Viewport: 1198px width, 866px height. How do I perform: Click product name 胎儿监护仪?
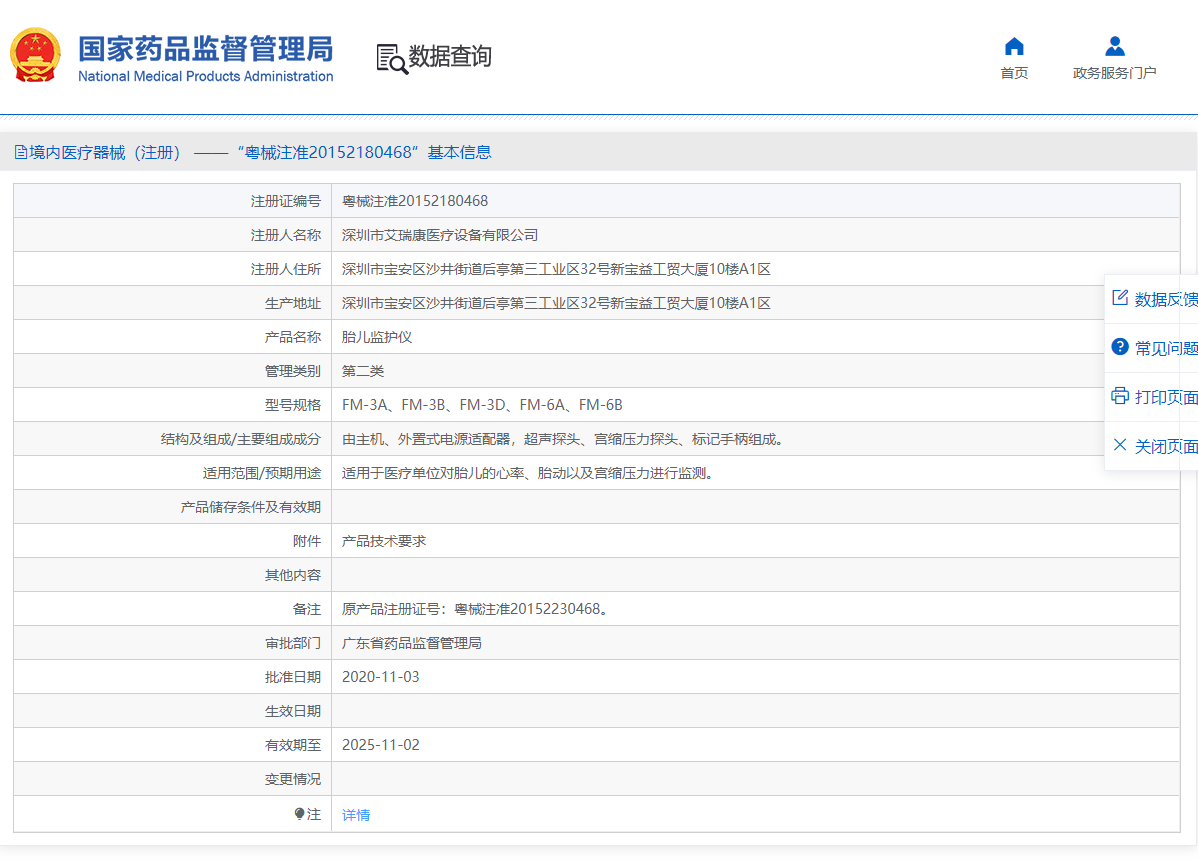pyautogui.click(x=377, y=337)
